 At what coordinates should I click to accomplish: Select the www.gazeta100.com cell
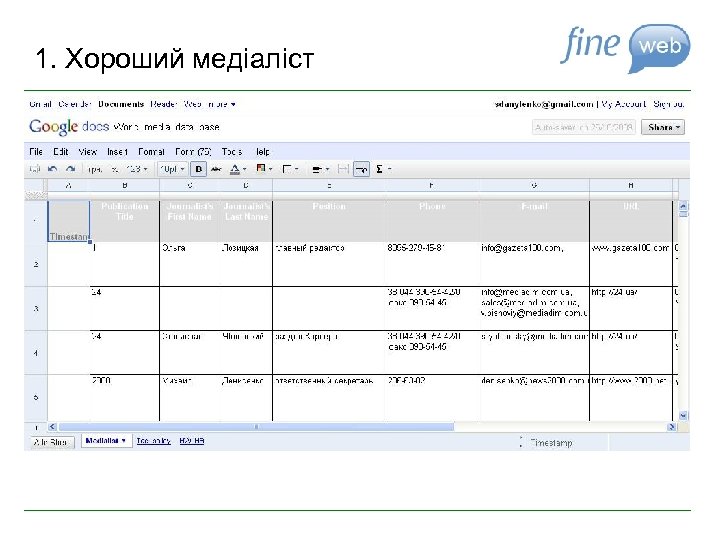[x=631, y=264]
